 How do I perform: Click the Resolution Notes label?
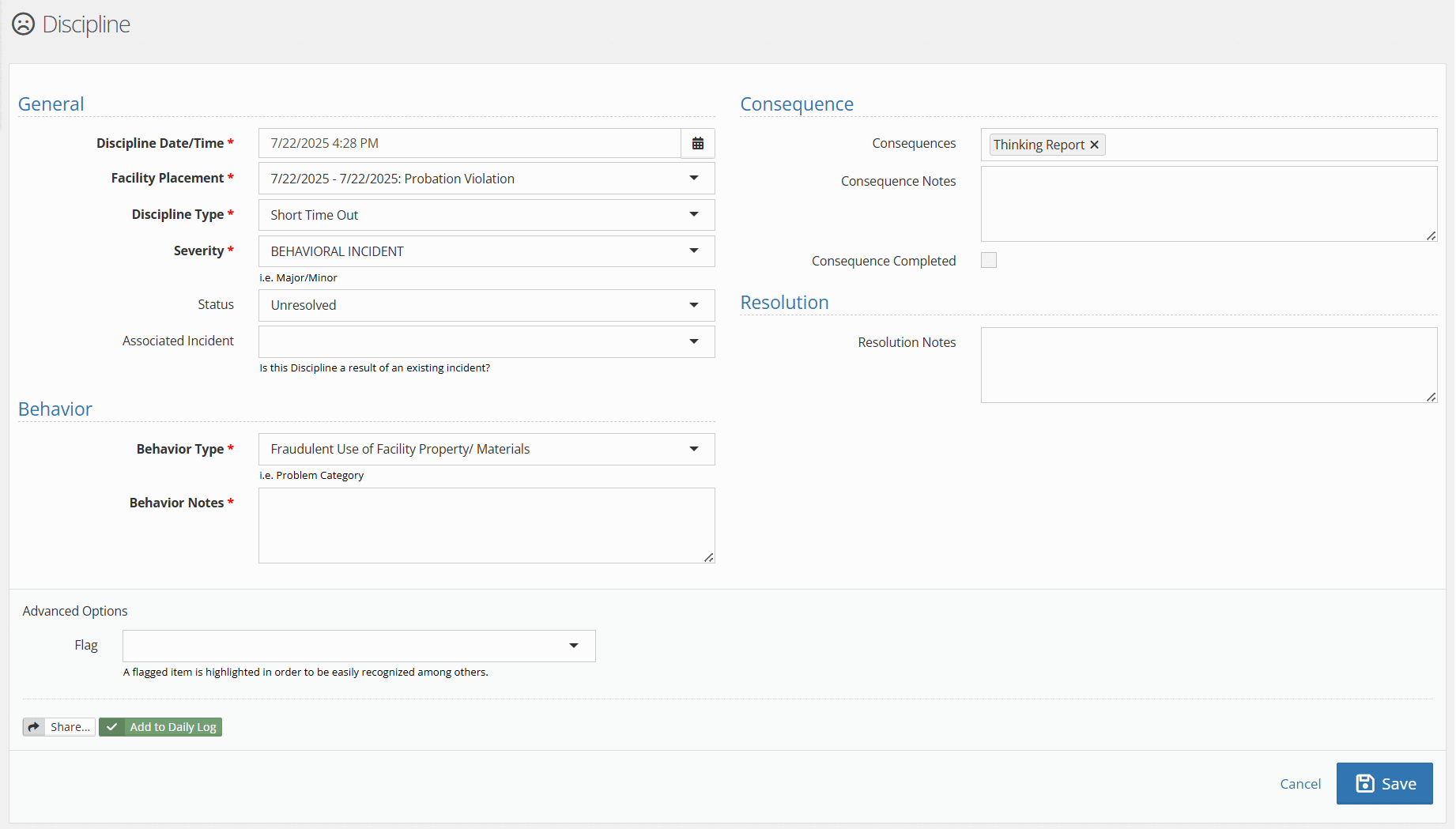pos(907,342)
